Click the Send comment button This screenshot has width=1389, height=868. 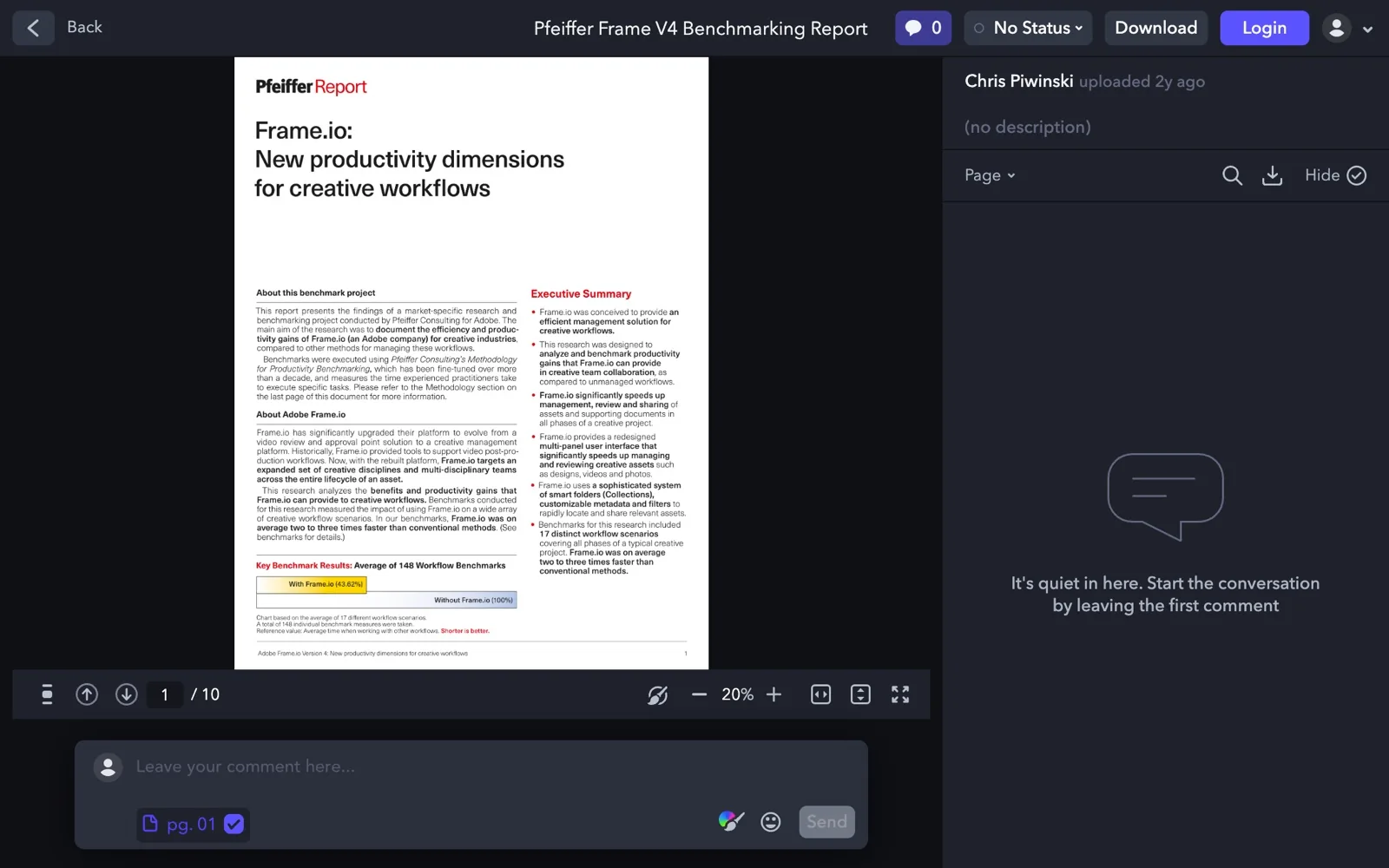(x=826, y=822)
